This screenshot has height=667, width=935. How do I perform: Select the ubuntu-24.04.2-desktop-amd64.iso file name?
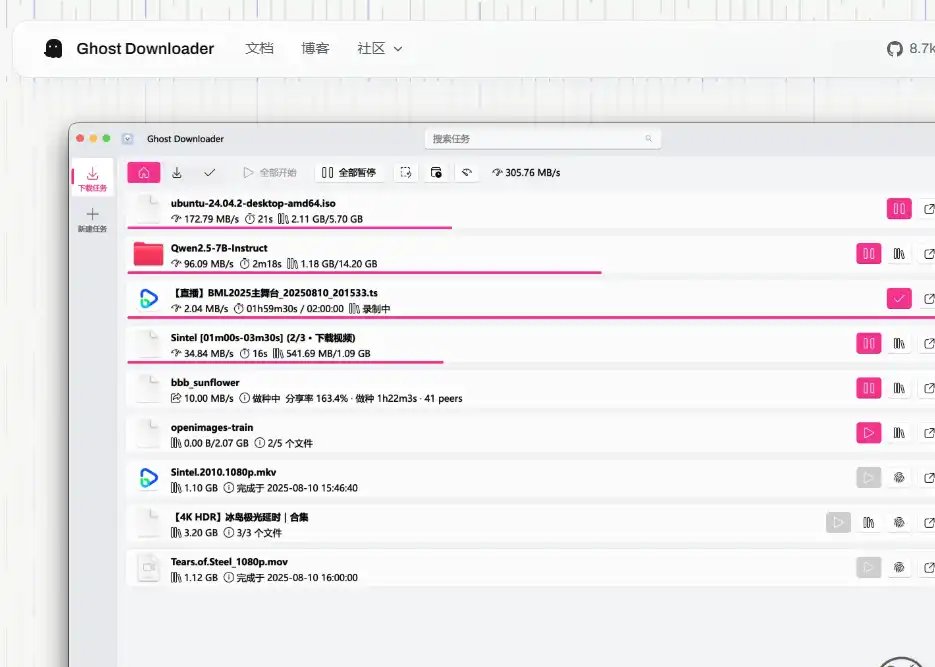click(x=253, y=203)
